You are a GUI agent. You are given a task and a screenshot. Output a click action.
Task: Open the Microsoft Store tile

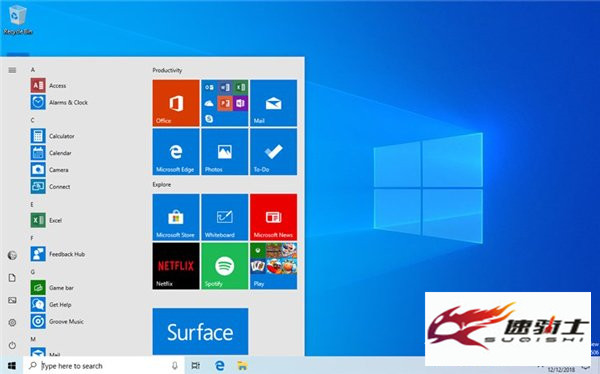click(x=176, y=217)
